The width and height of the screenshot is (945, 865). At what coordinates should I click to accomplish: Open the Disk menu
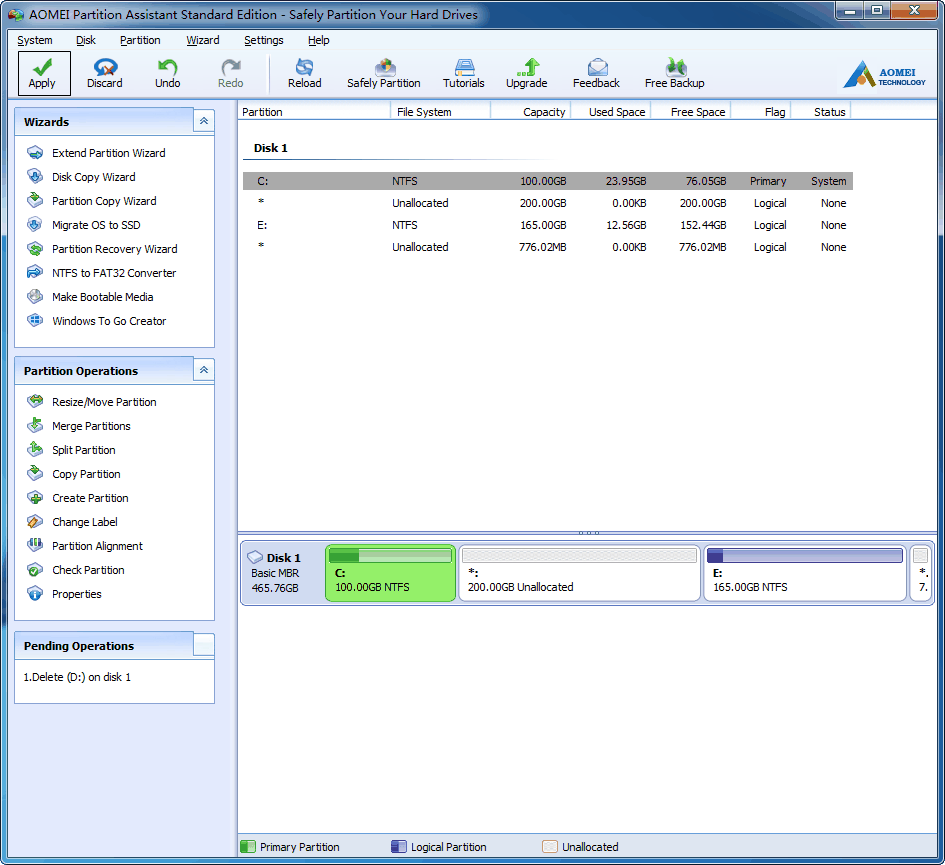[86, 40]
